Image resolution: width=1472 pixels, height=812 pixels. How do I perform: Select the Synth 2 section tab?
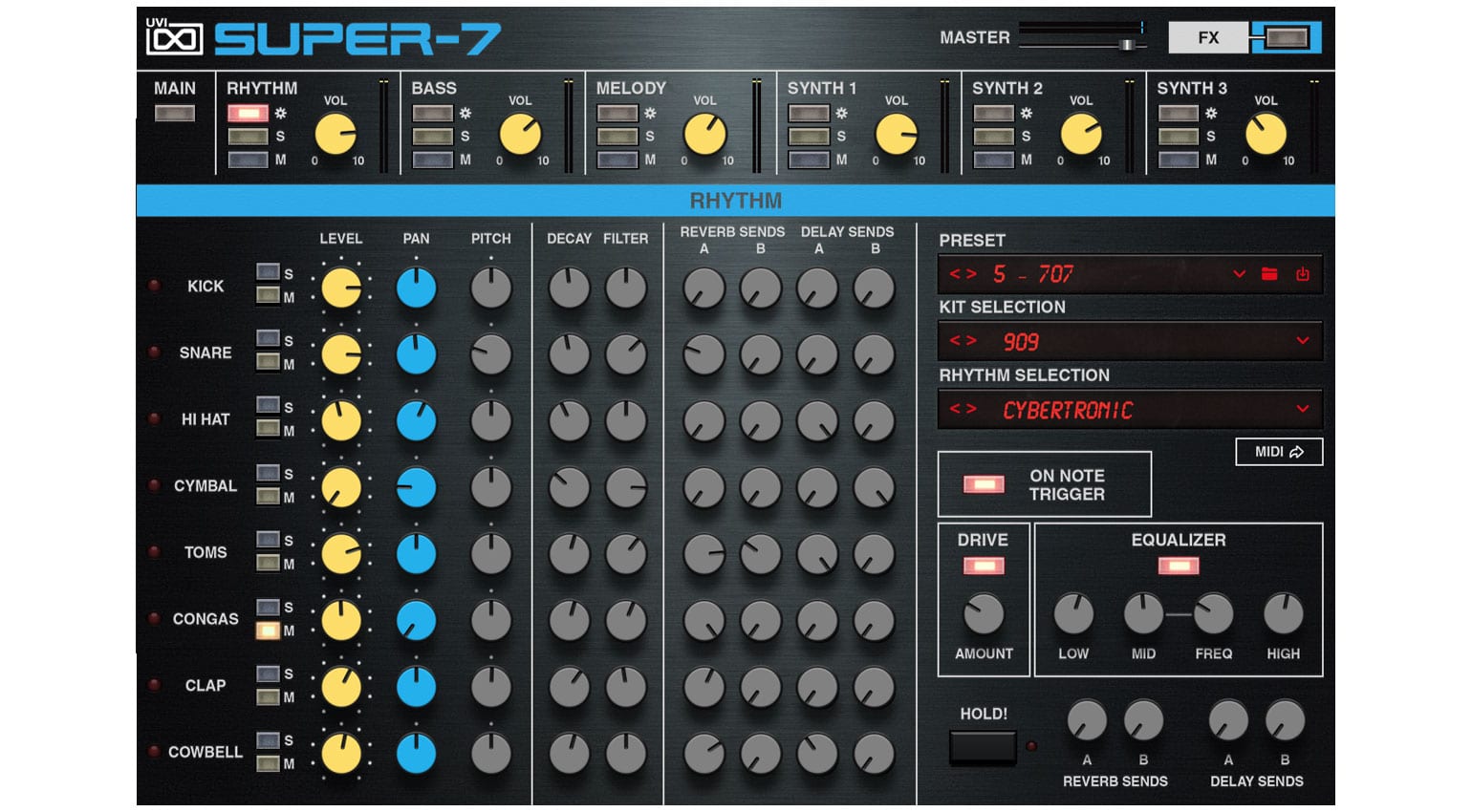pyautogui.click(x=1007, y=88)
